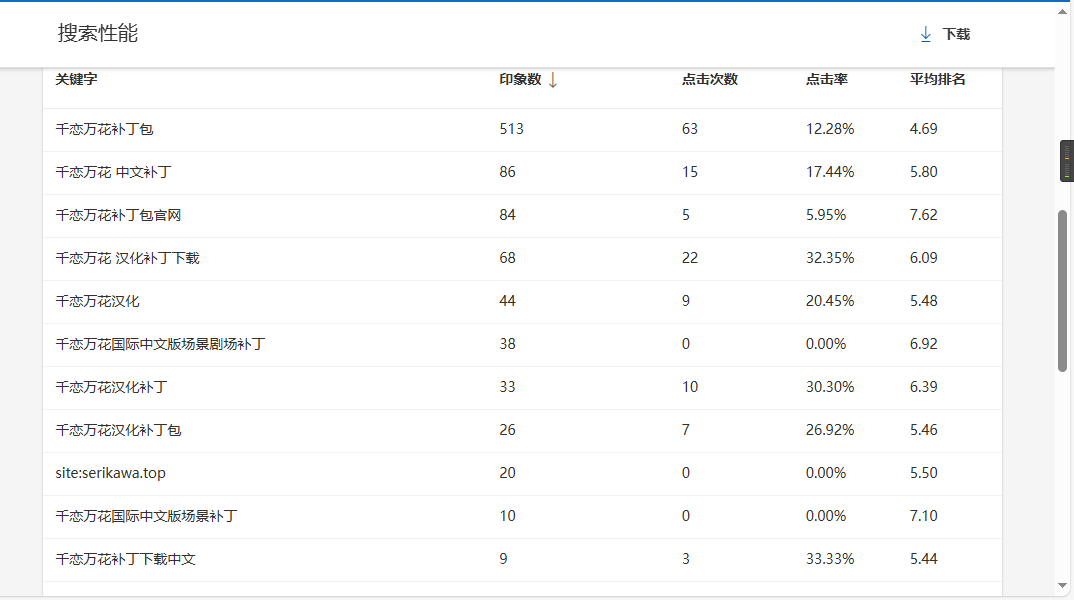Click the download arrow icon

925,34
